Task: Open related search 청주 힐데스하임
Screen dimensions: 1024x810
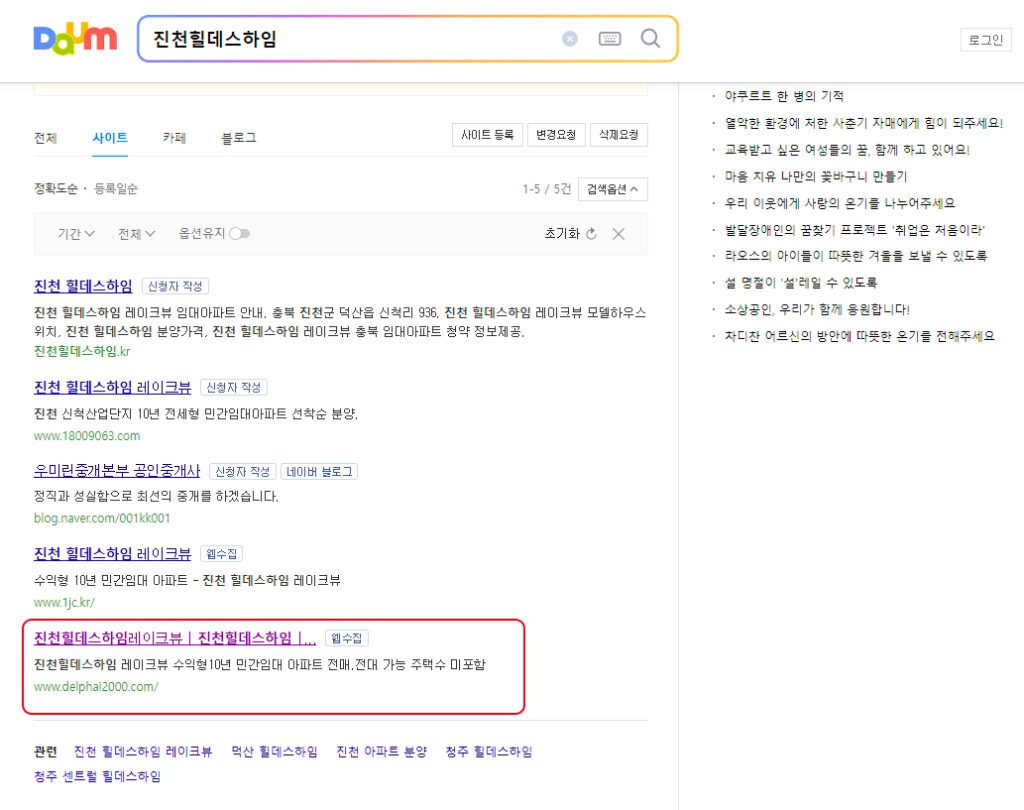Action: [x=488, y=752]
